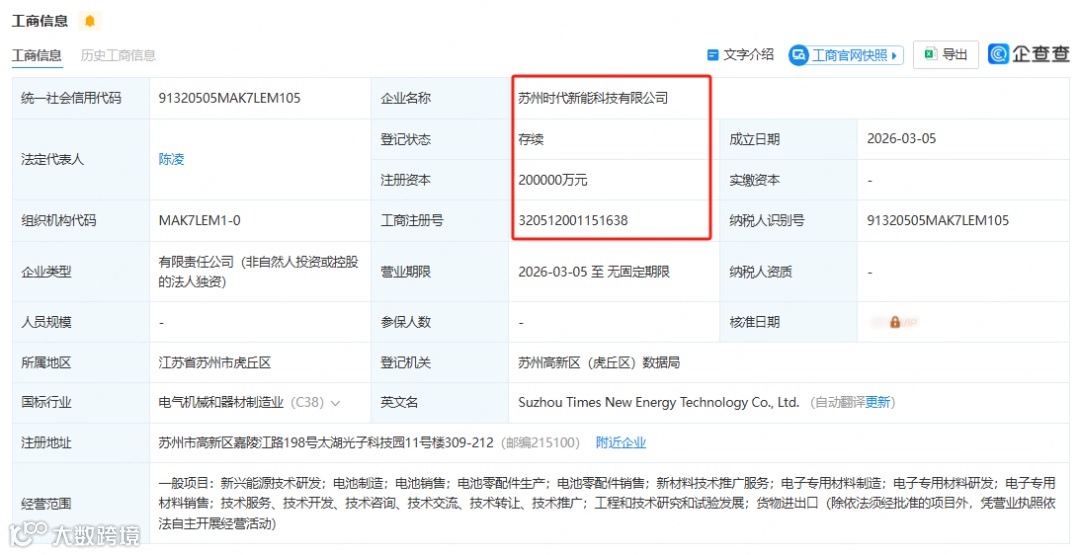The width and height of the screenshot is (1080, 555).
Task: Click organization code MAK7LEM1-0
Action: pyautogui.click(x=200, y=220)
